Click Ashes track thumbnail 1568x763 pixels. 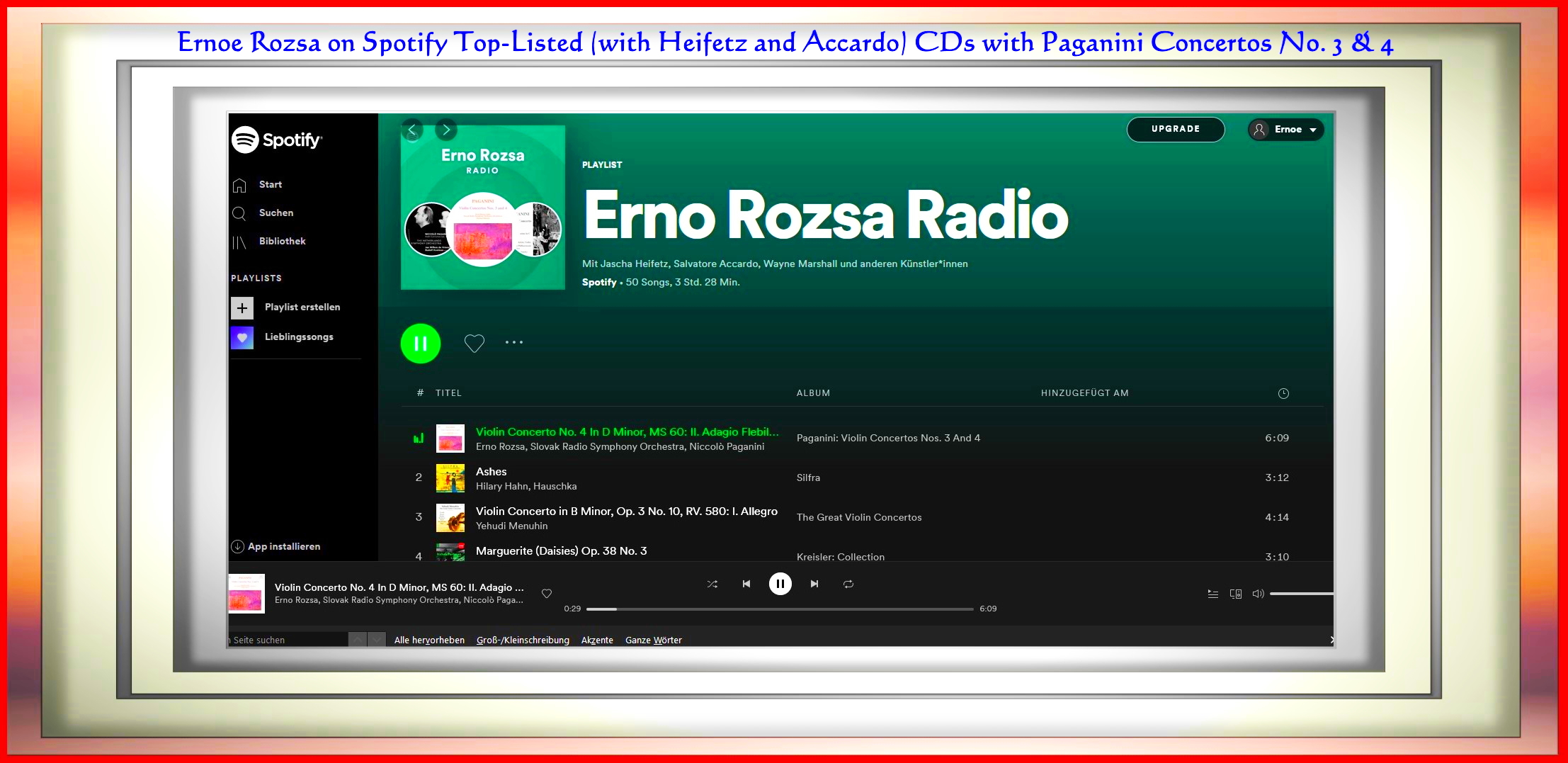[x=450, y=478]
